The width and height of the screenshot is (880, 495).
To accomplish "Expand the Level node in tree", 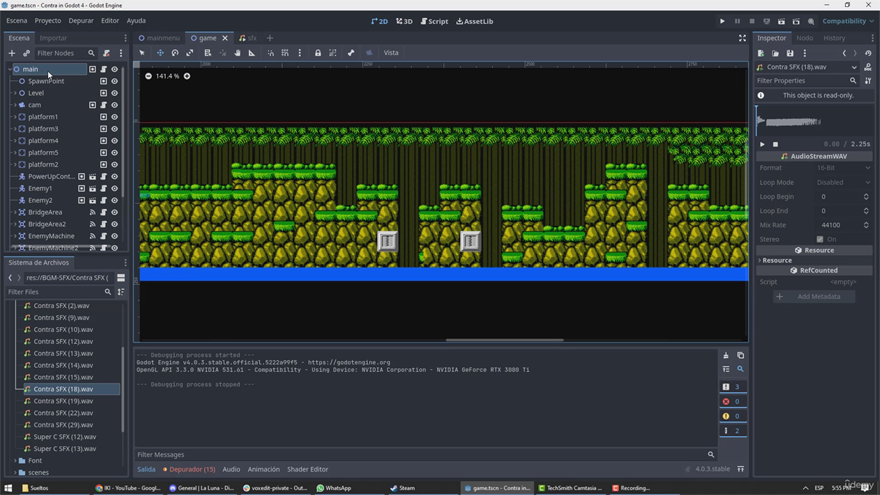I will [14, 93].
